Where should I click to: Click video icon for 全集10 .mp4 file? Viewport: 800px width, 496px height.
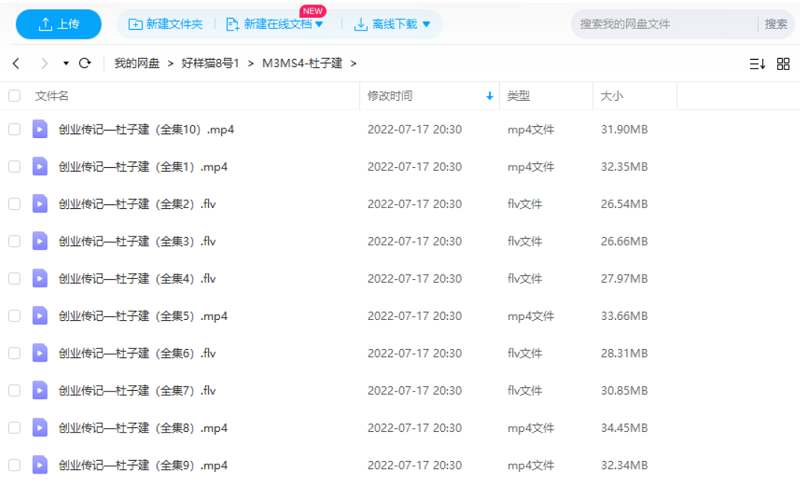(x=40, y=129)
